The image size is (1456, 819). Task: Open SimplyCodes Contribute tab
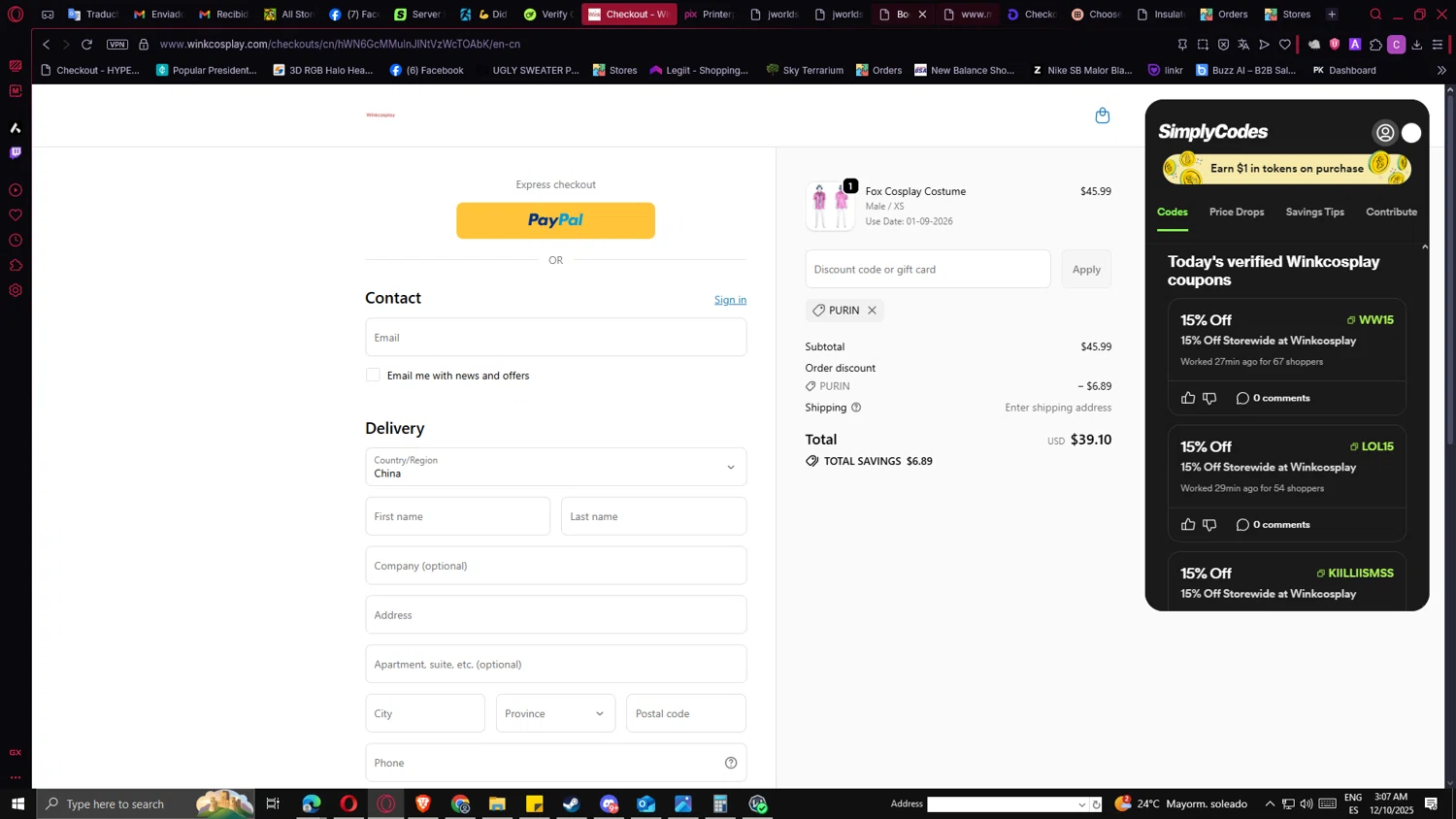[x=1391, y=212]
